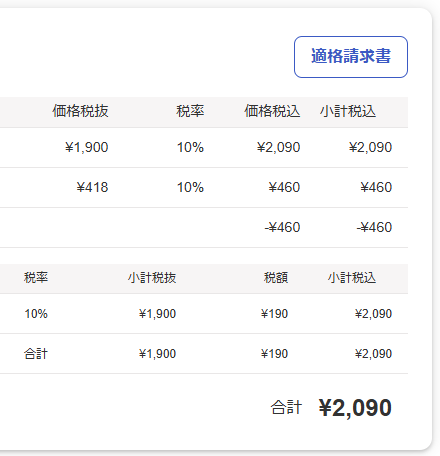Click the 適格請求書 button

(x=351, y=57)
